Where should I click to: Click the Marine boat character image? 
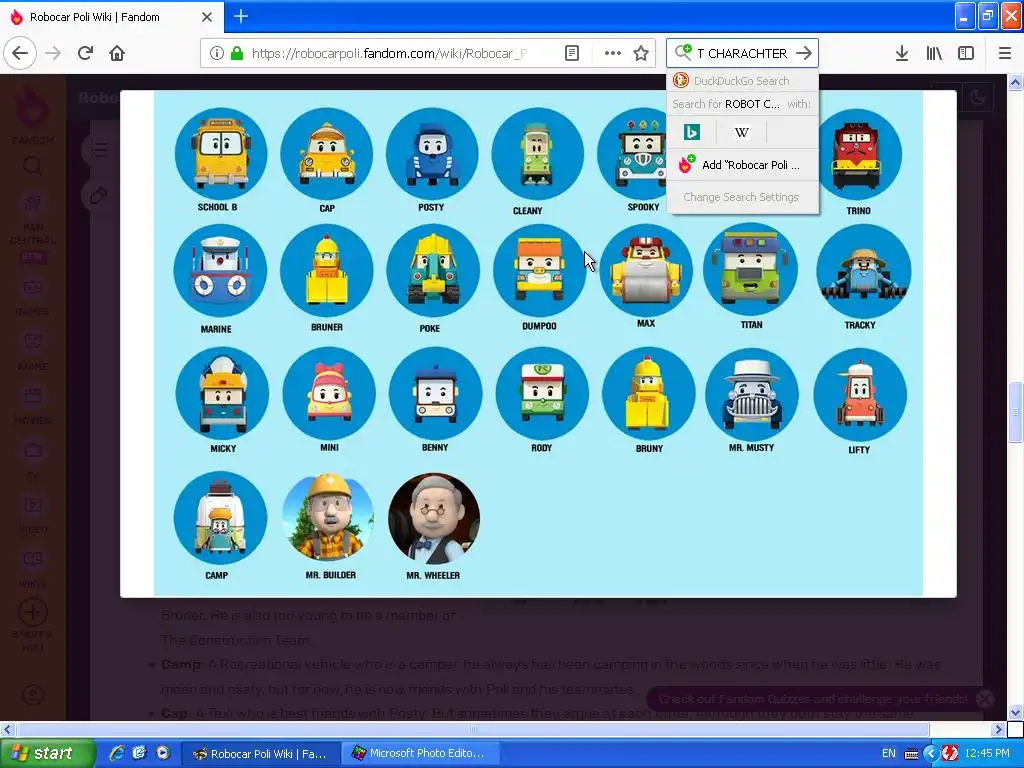coord(221,270)
